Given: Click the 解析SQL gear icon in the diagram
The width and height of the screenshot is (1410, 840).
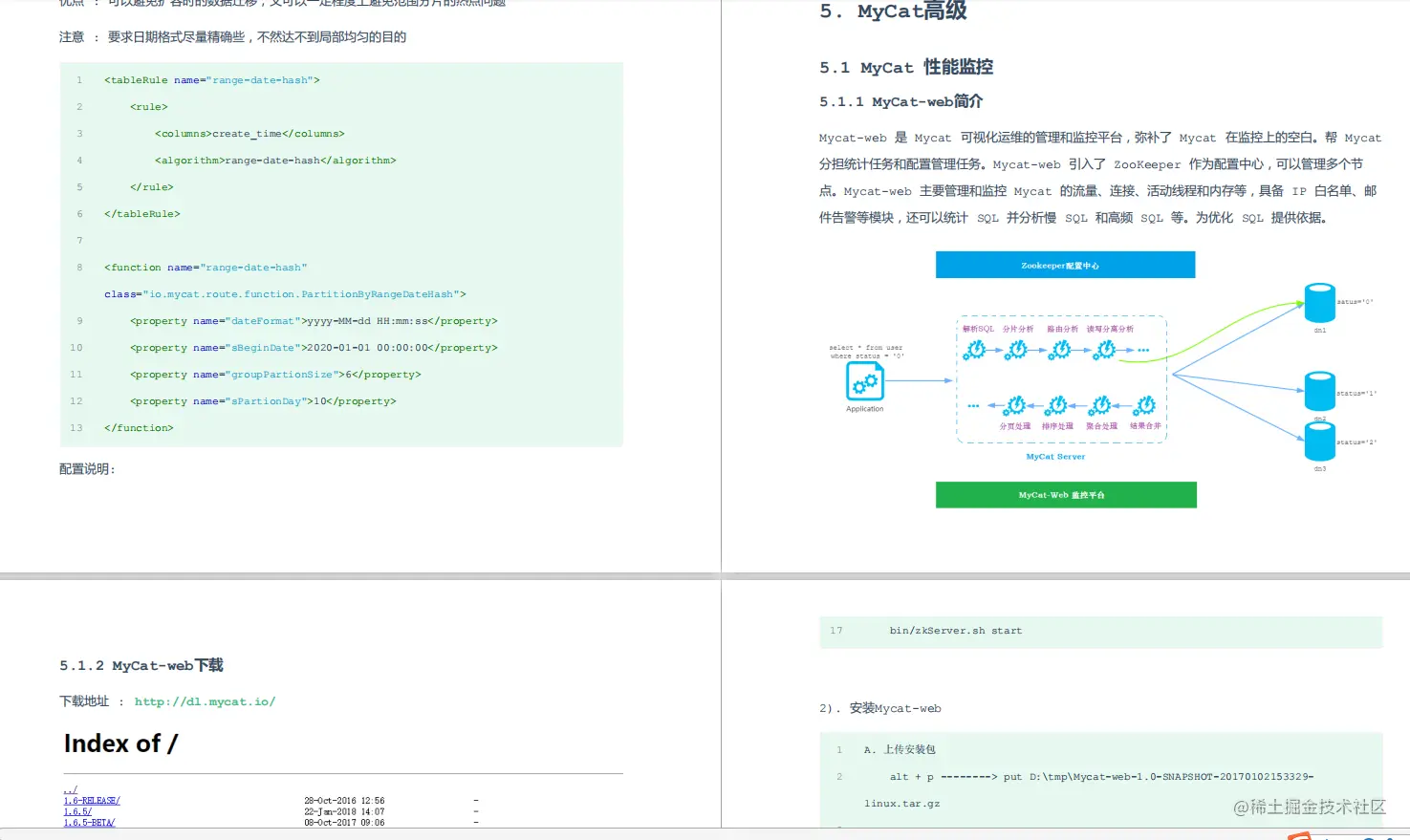Looking at the screenshot, I should point(976,349).
